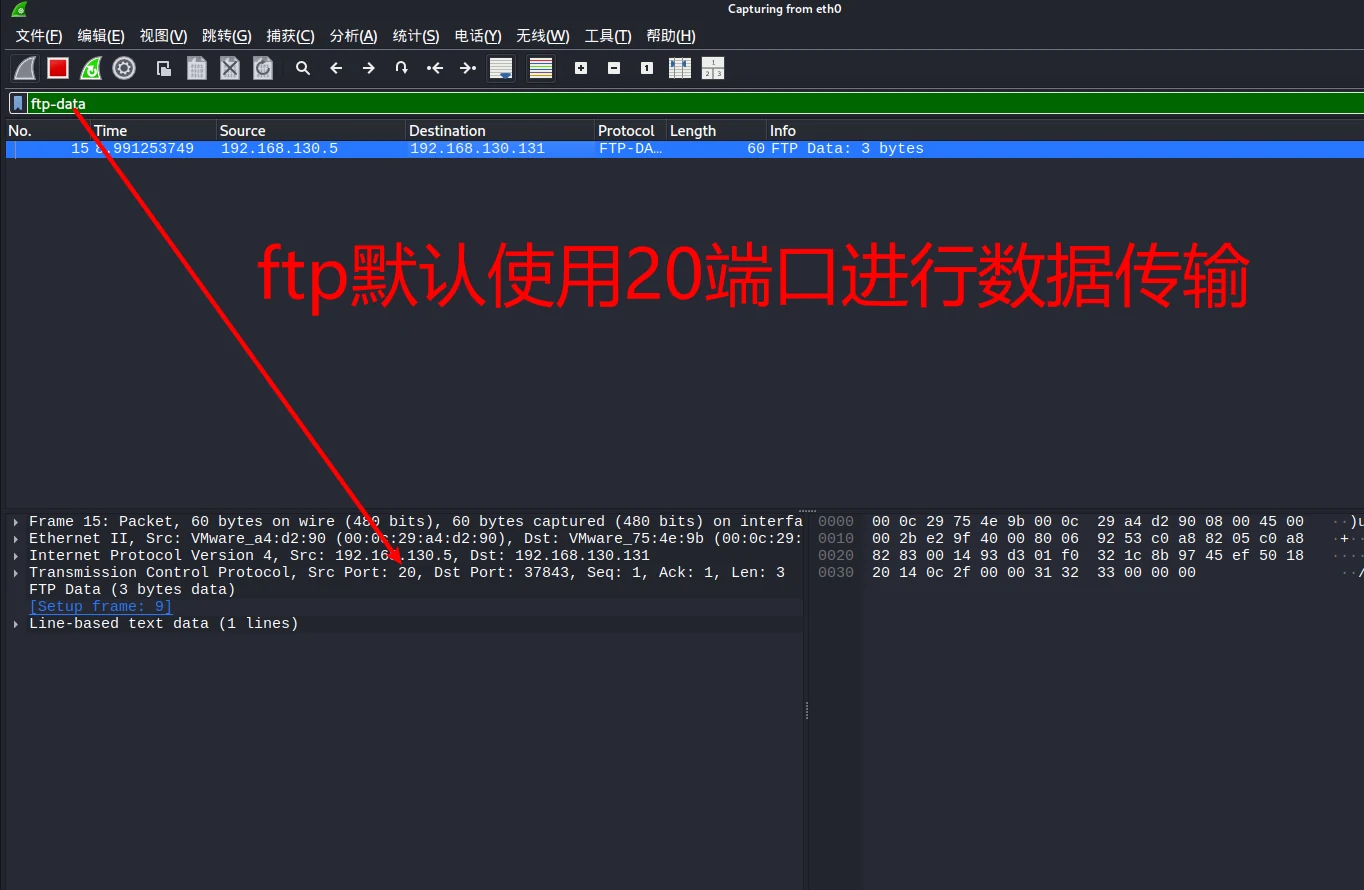Go back to previous packet
This screenshot has height=890, width=1364.
(336, 68)
